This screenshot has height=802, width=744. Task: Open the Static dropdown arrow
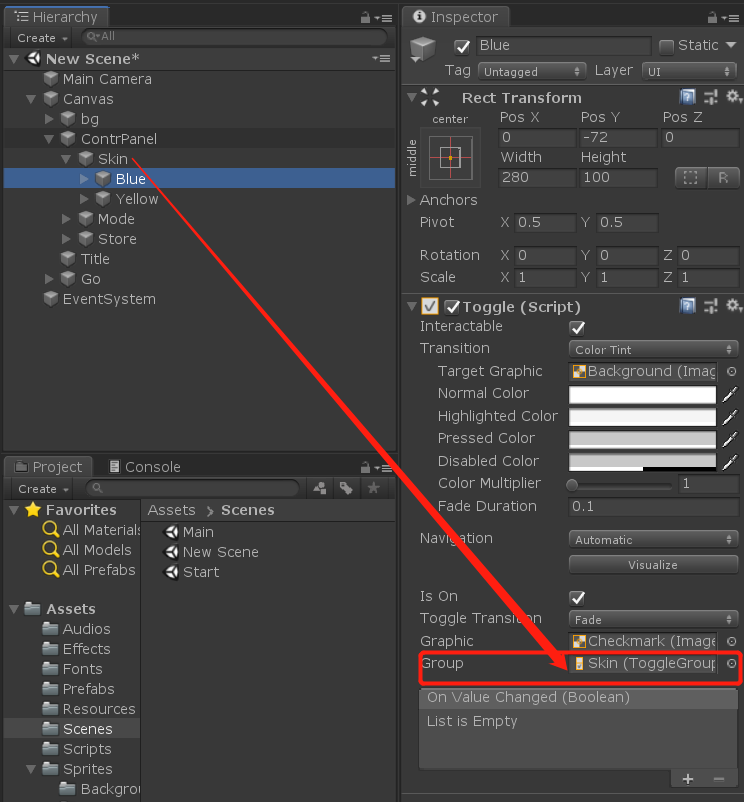(x=731, y=46)
